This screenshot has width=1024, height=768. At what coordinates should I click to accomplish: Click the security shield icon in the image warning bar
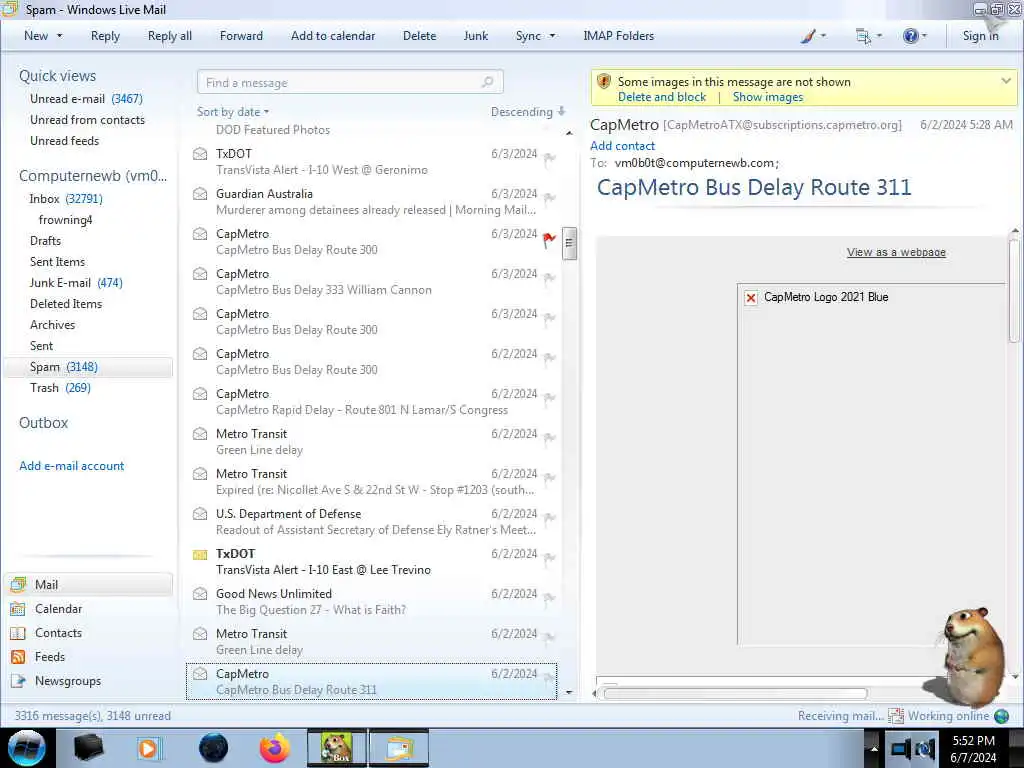[x=604, y=82]
